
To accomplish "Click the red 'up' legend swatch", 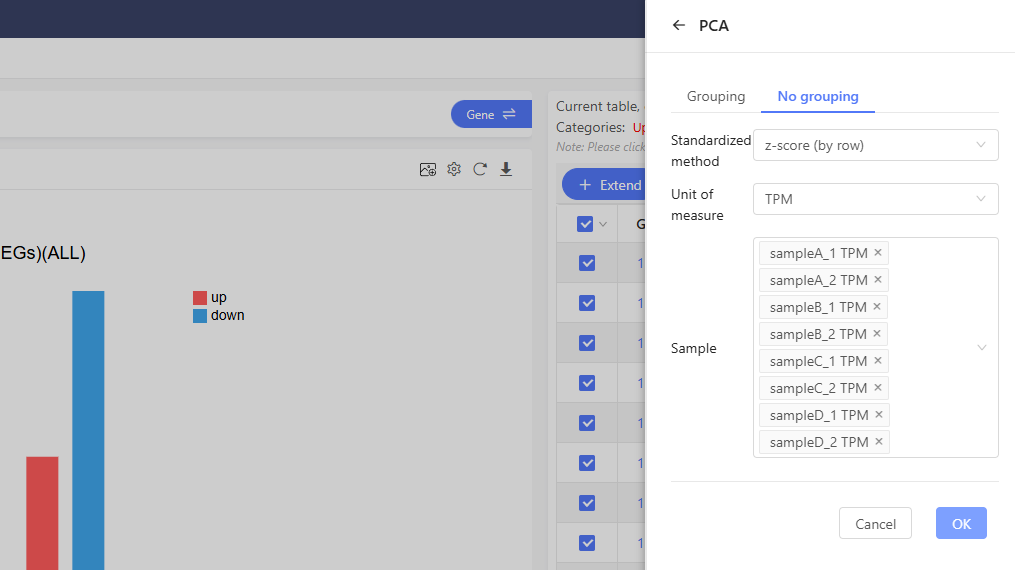I will coord(200,298).
